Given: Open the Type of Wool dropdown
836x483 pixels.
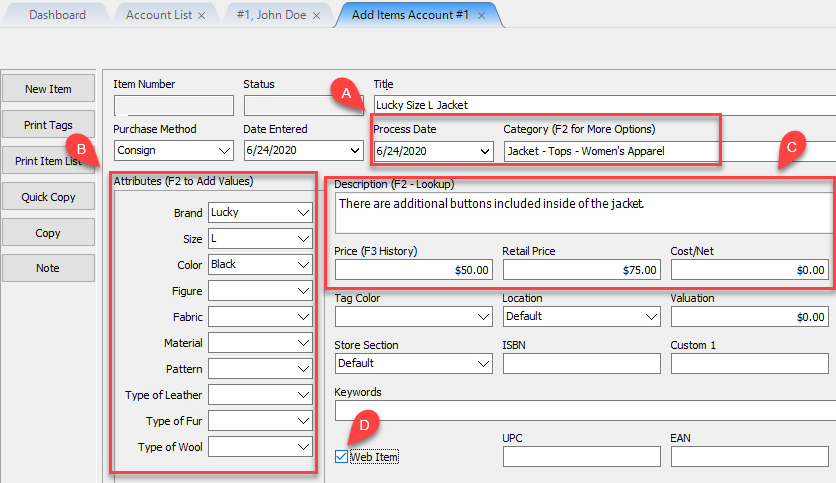Looking at the screenshot, I should pos(303,447).
